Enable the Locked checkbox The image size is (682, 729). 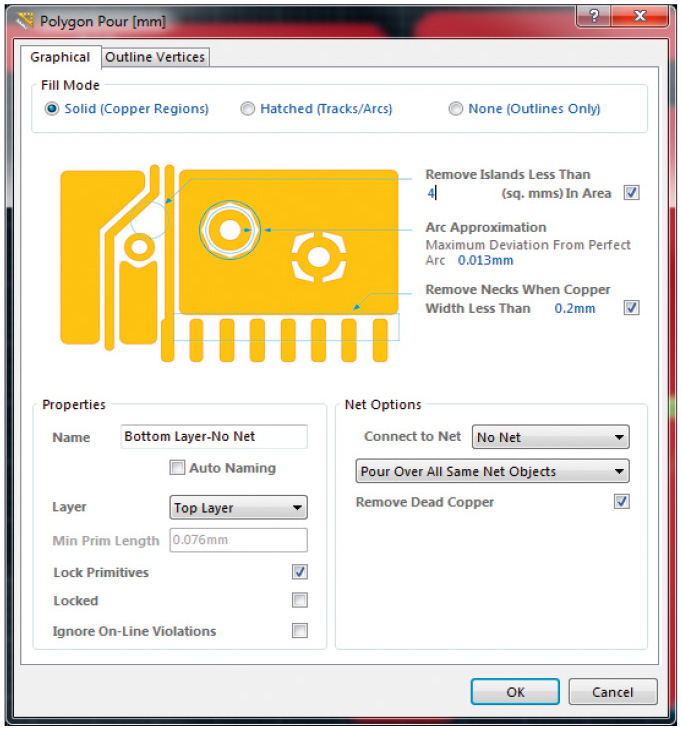299,601
